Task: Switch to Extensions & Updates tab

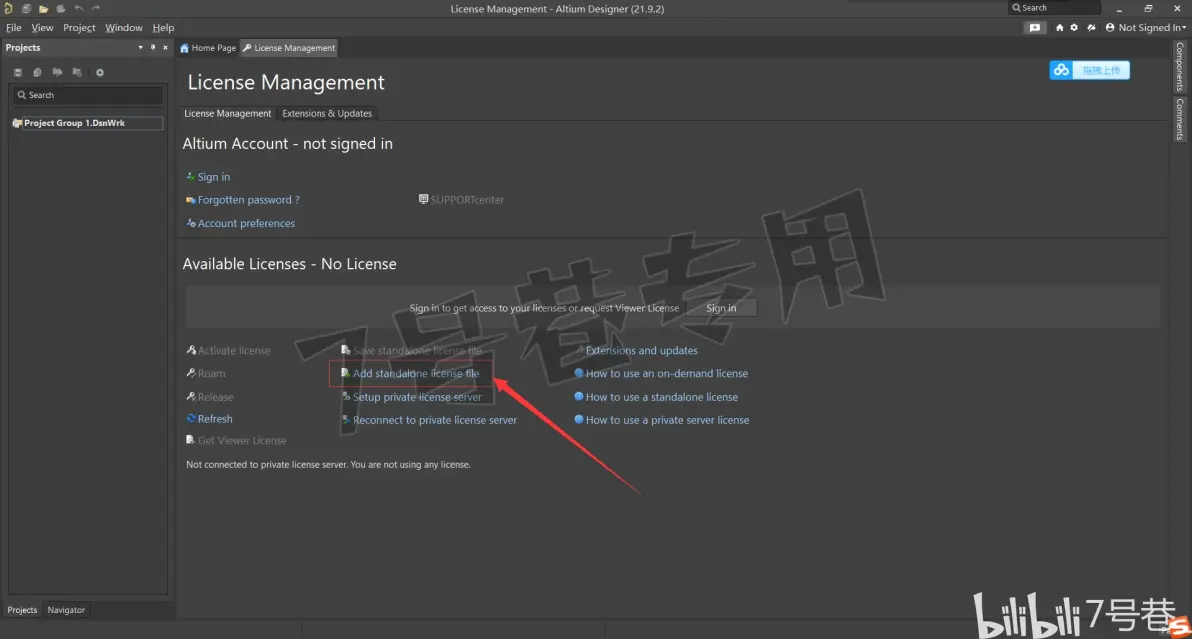Action: point(327,113)
